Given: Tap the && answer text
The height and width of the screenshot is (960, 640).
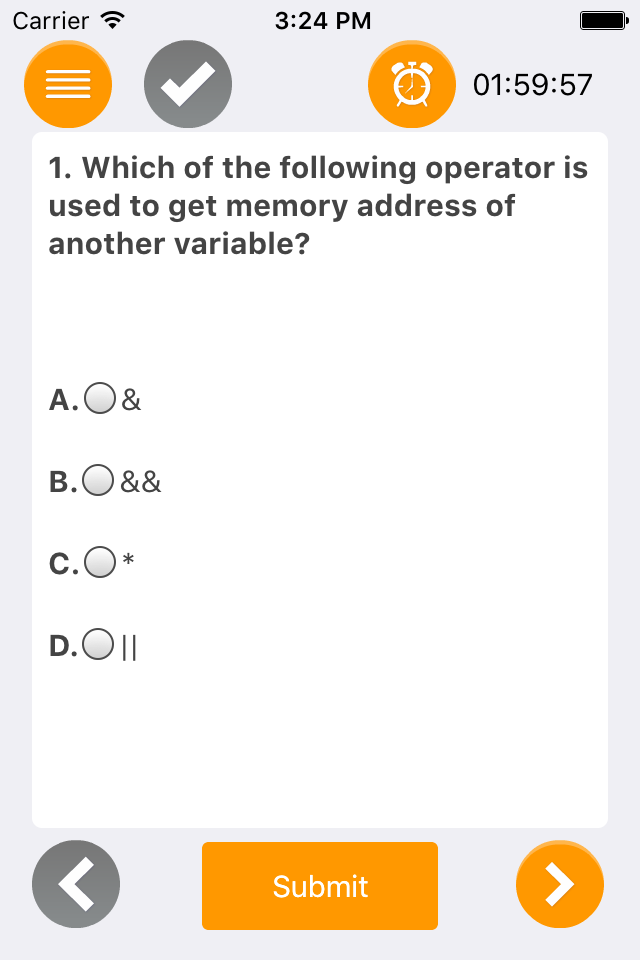Looking at the screenshot, I should (141, 482).
